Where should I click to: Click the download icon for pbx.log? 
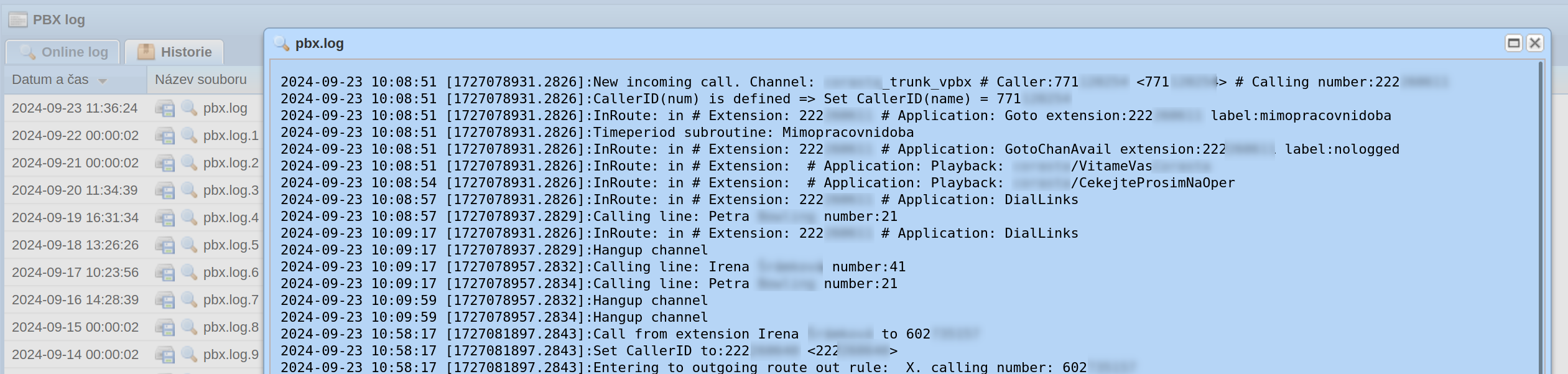[165, 108]
